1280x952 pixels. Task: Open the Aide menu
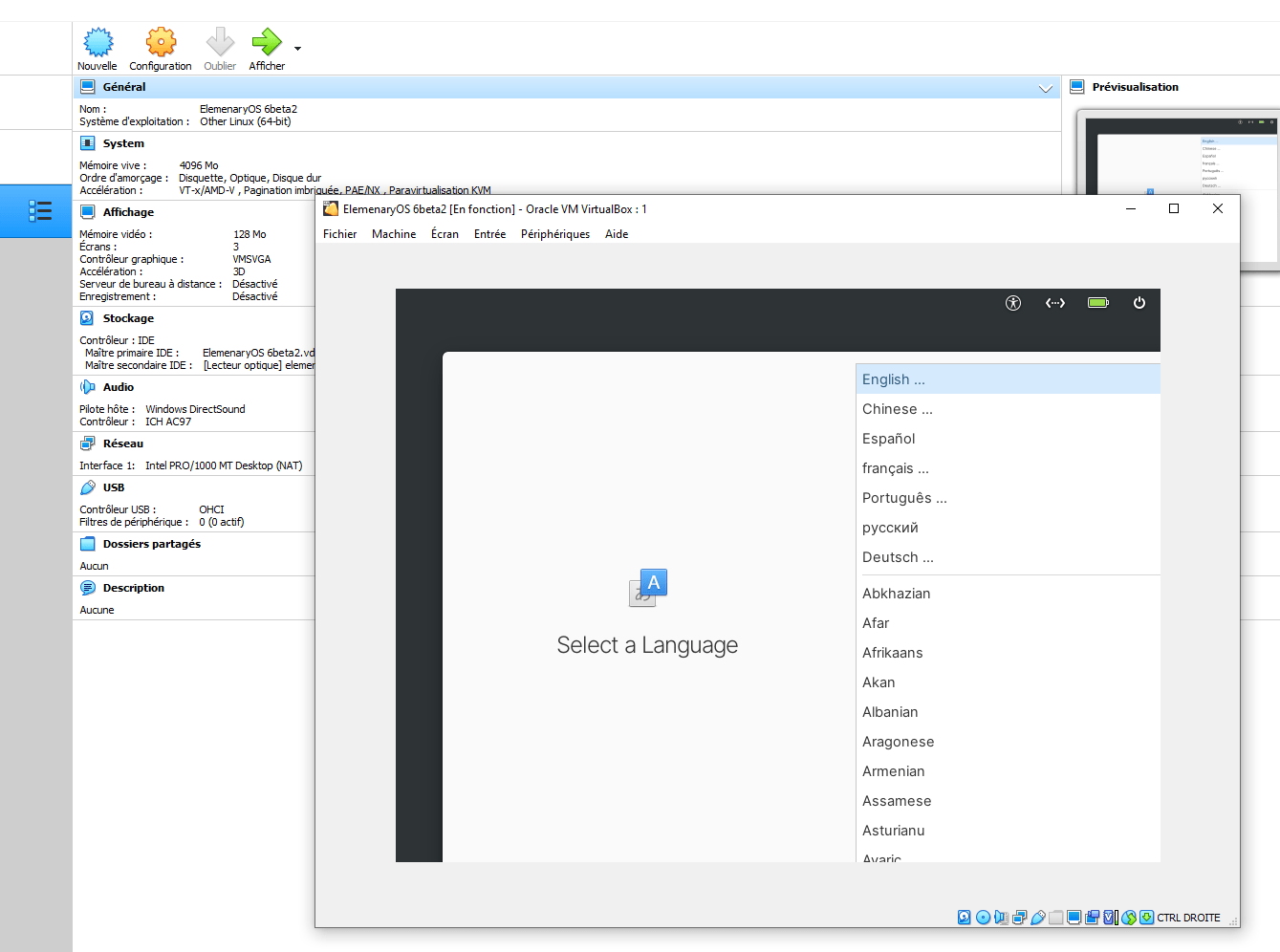tap(617, 234)
